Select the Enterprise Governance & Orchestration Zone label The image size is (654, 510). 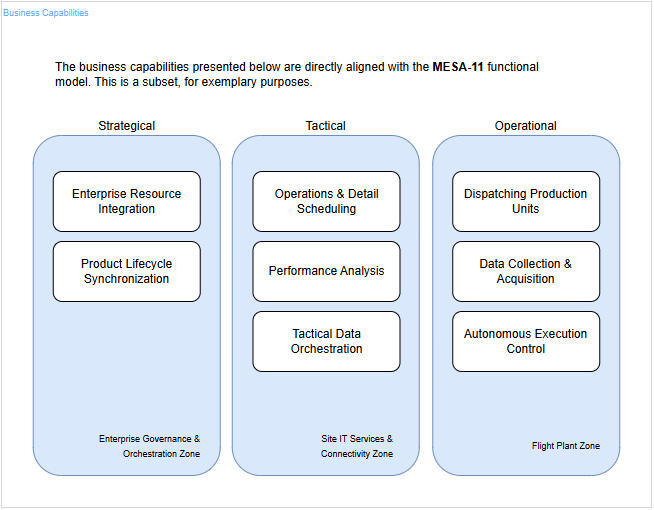click(x=149, y=446)
